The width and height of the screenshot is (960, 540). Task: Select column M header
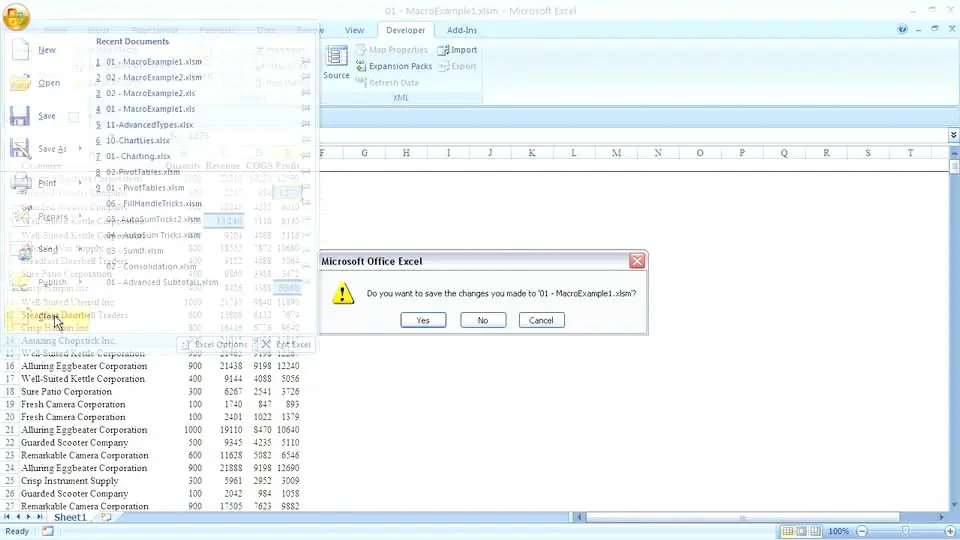tap(616, 153)
